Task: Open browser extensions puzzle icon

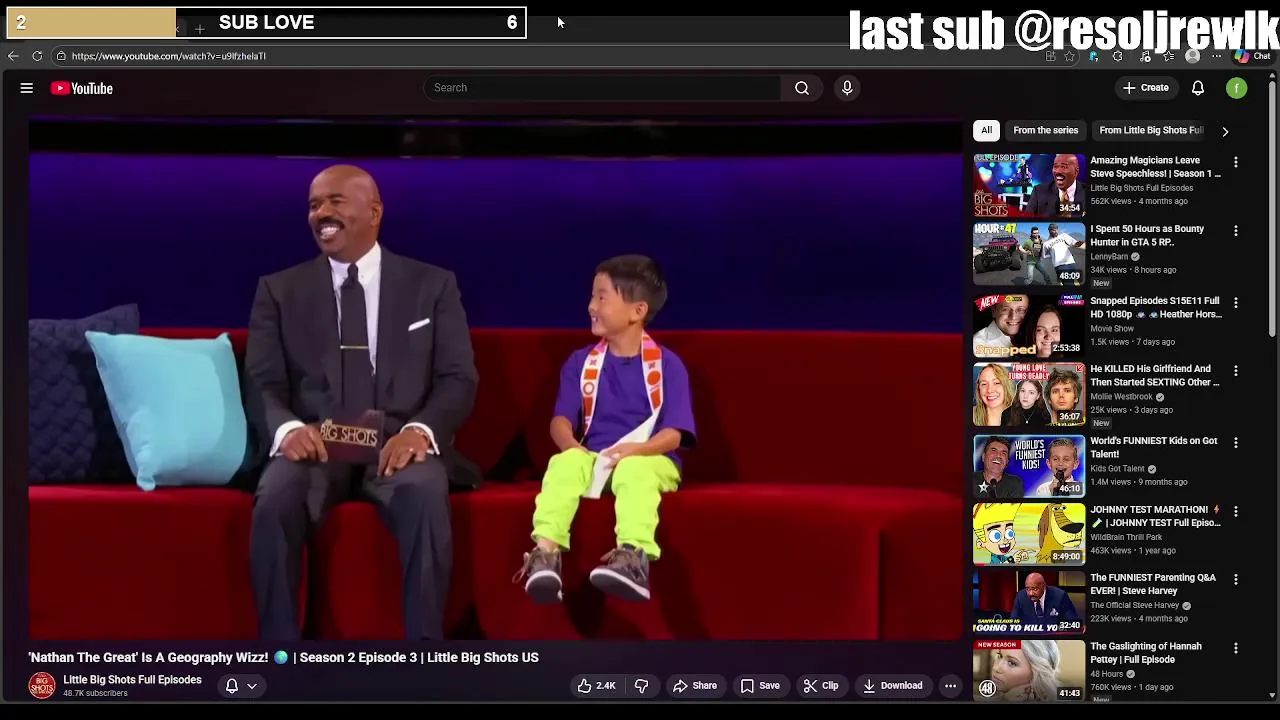Action: [x=1117, y=56]
